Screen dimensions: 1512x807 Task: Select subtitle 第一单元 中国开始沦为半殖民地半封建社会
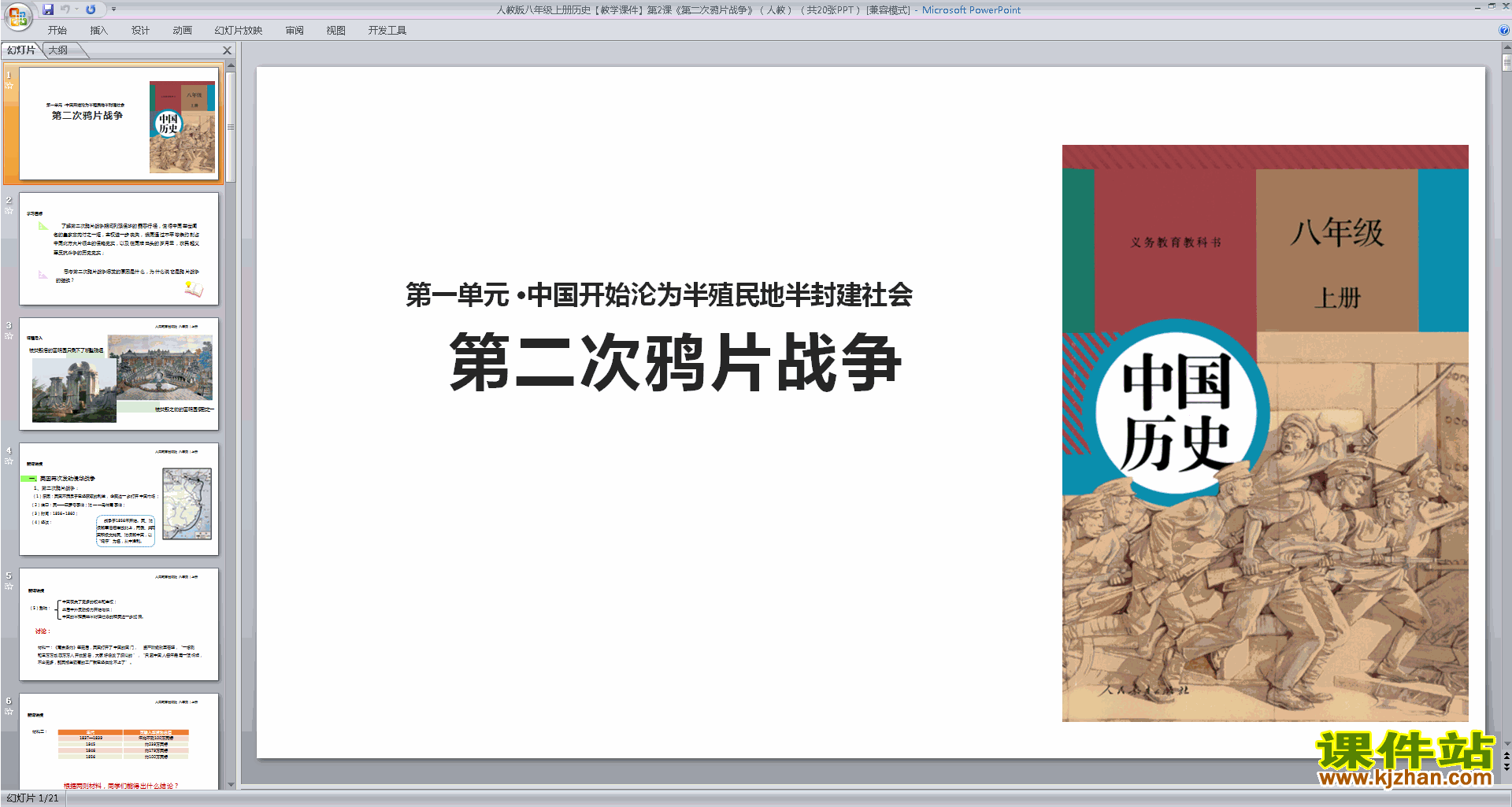(x=659, y=295)
